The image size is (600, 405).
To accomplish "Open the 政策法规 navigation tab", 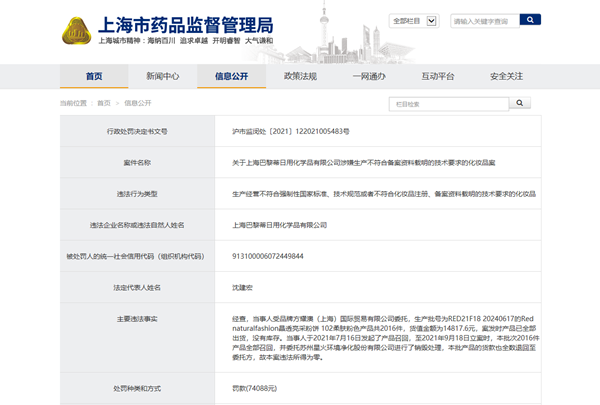I will 300,76.
